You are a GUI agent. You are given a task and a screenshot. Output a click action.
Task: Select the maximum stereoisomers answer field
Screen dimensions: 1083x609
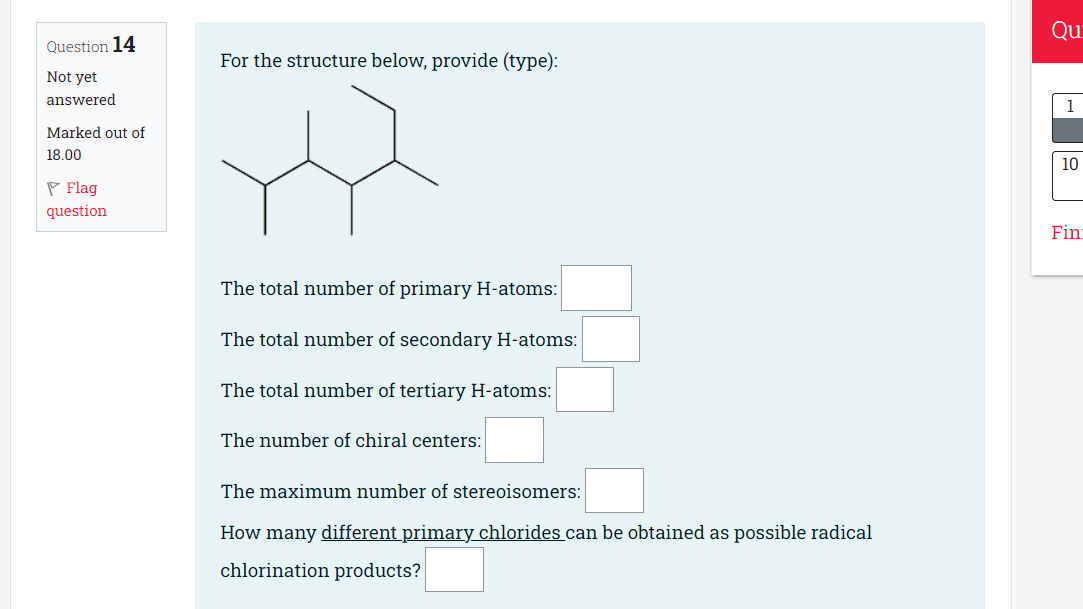click(614, 491)
